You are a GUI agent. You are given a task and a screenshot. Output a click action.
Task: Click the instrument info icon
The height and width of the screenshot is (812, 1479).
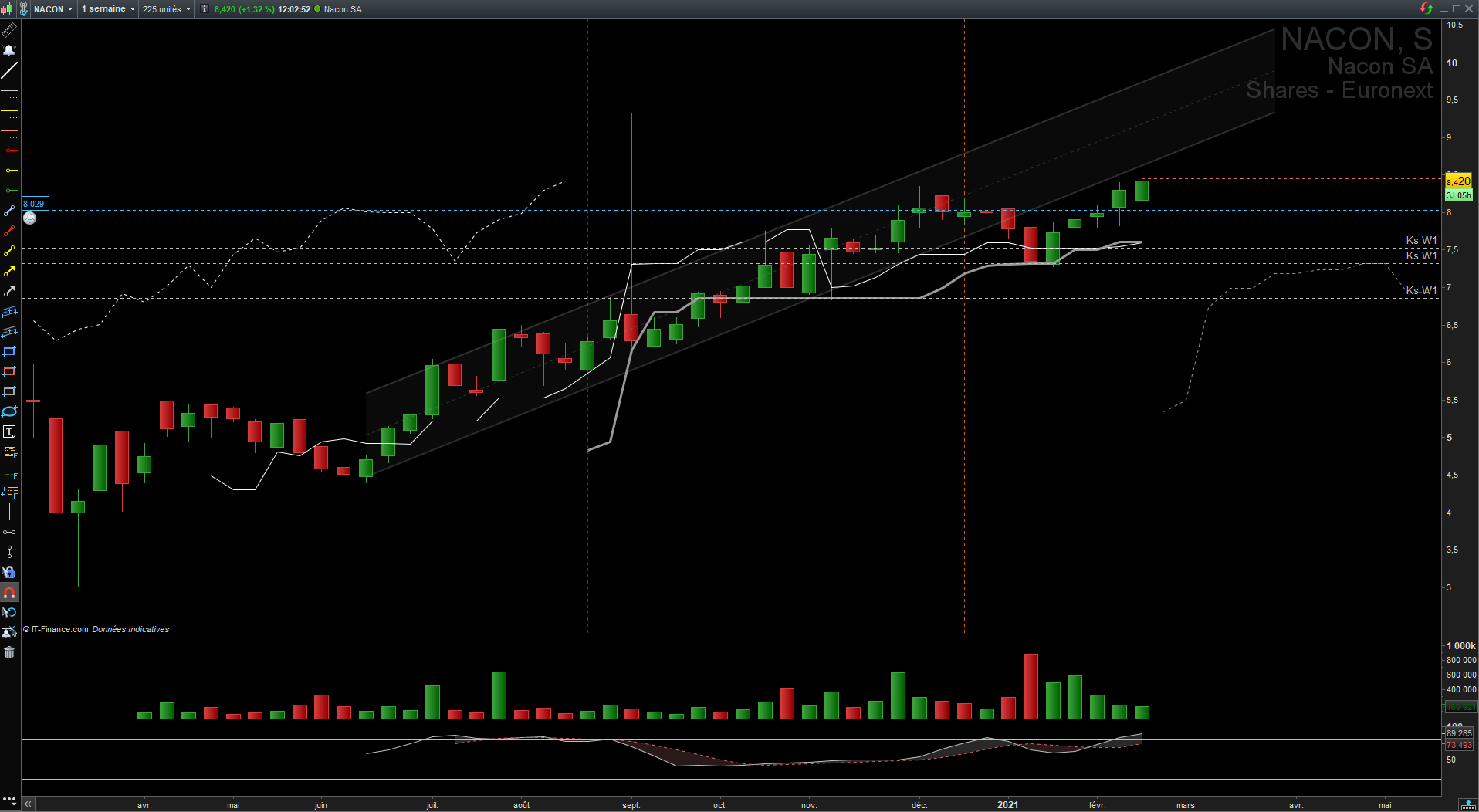coord(205,9)
